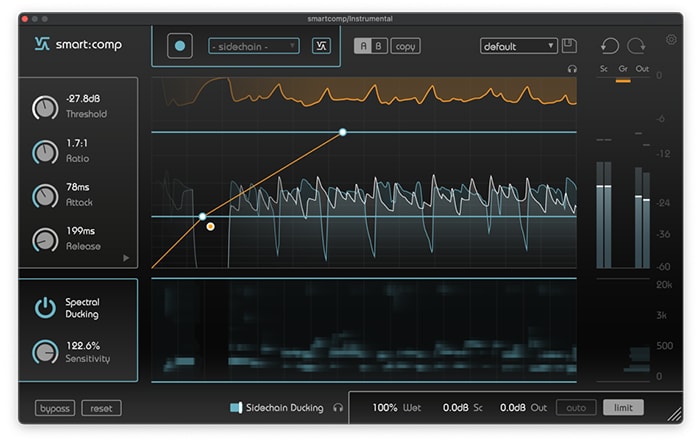The image size is (700, 441).
Task: Open the default preset dropdown
Action: tap(518, 46)
